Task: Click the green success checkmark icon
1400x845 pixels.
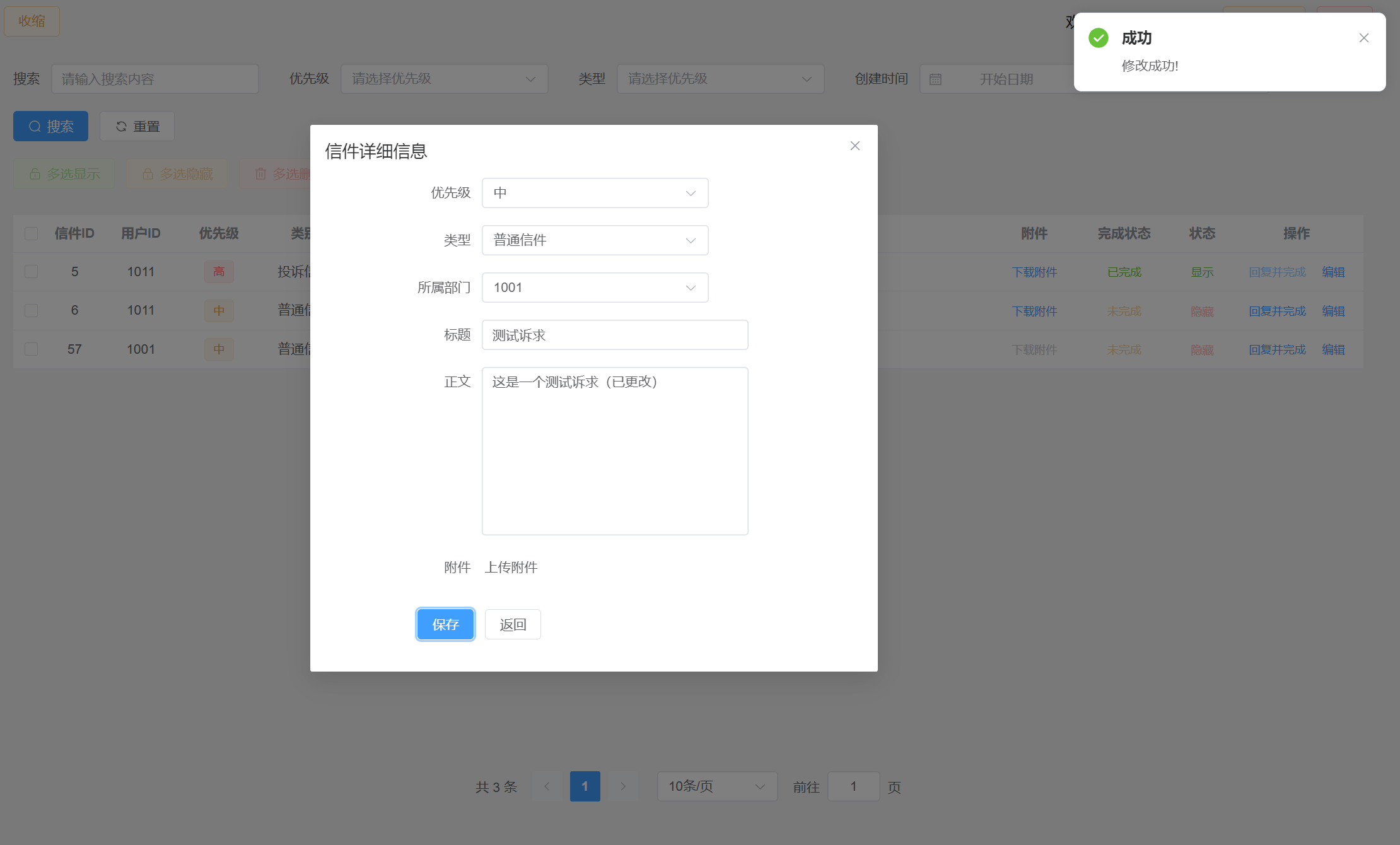Action: 1098,38
